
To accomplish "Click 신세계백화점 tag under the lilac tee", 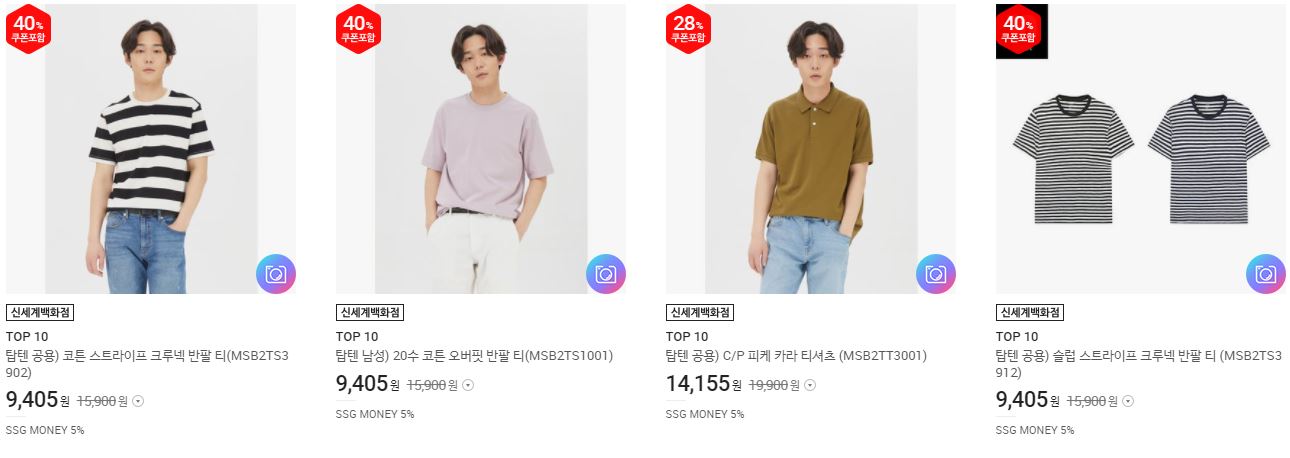I will 370,312.
